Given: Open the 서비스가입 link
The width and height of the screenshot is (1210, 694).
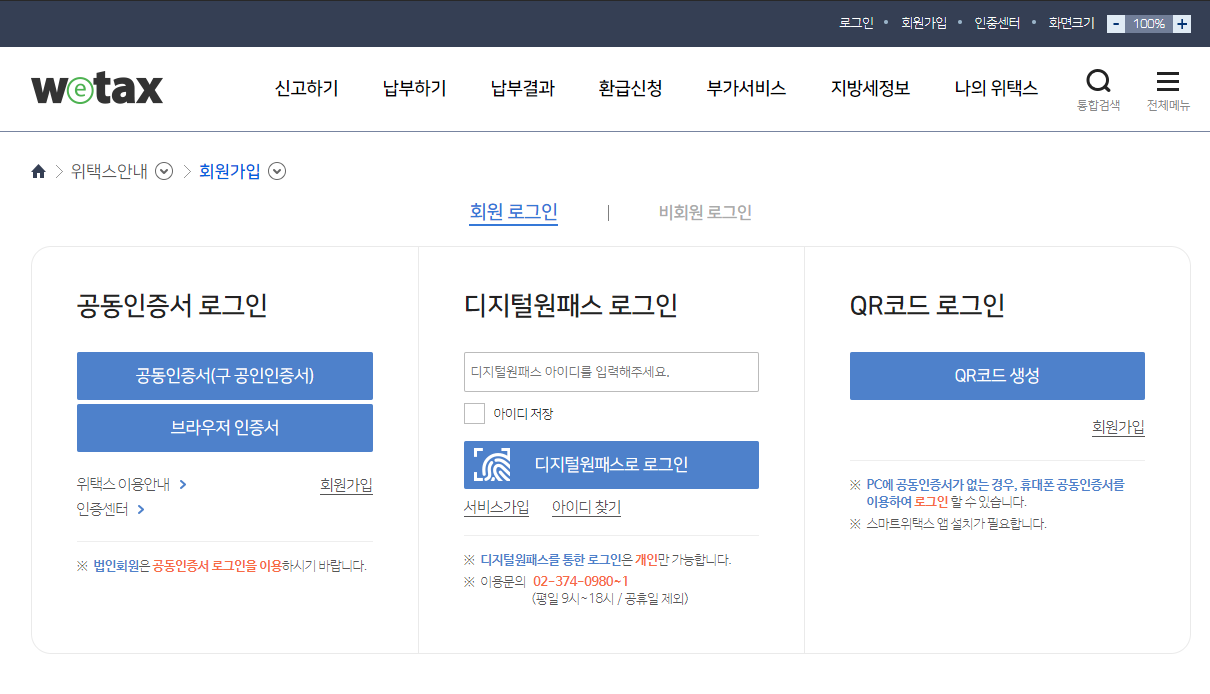Looking at the screenshot, I should coord(496,507).
